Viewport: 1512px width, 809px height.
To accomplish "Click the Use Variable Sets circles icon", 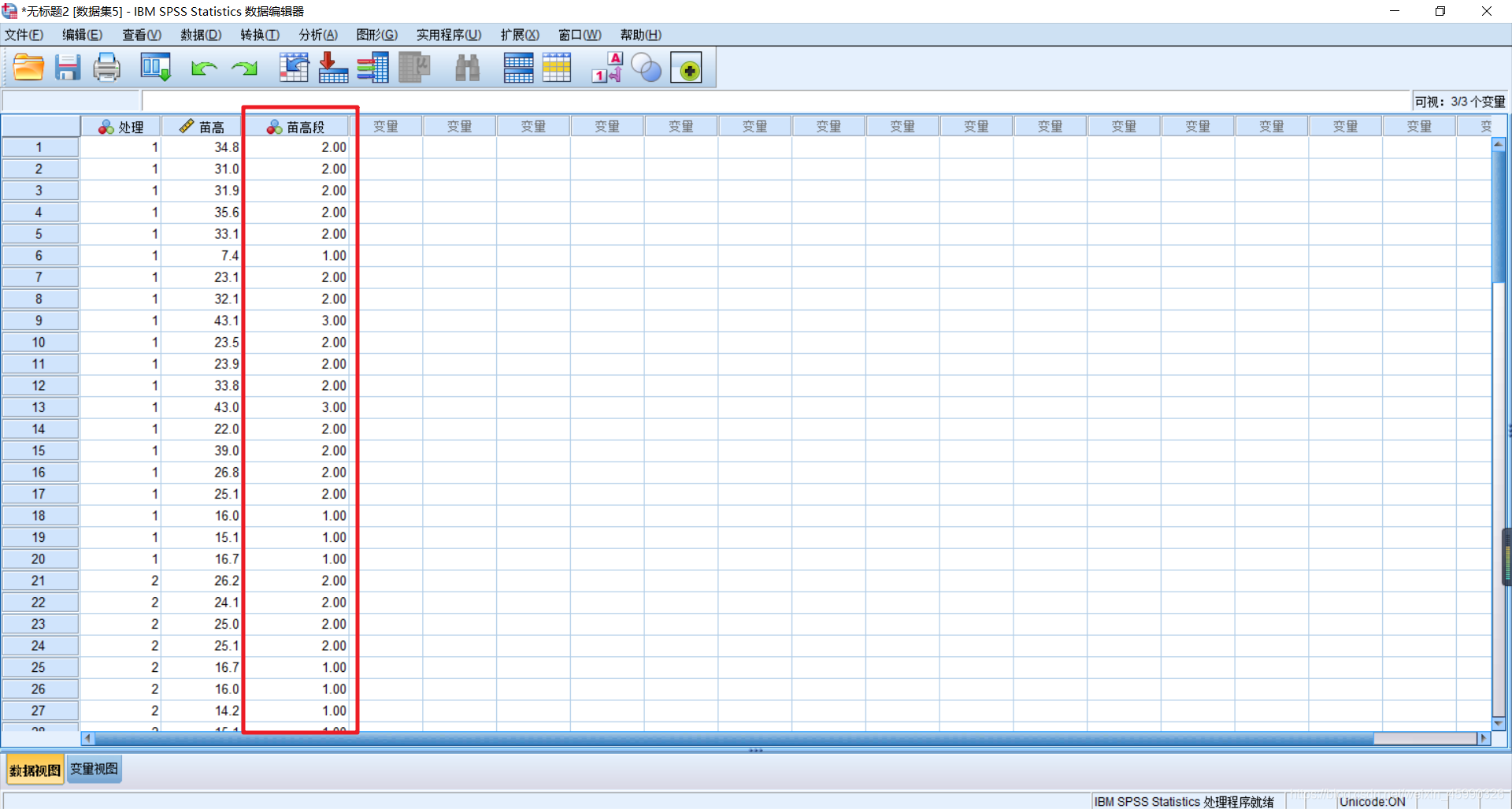I will click(x=647, y=68).
